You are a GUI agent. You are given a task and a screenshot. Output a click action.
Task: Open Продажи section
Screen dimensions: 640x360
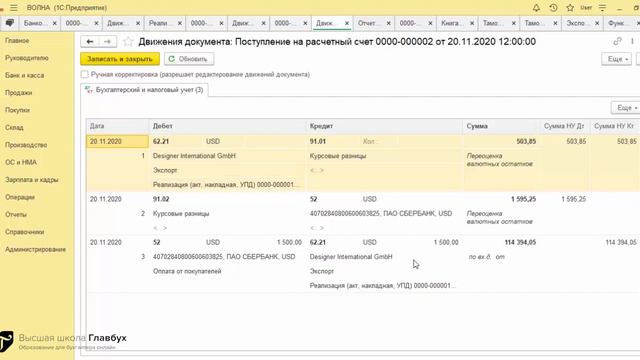point(19,93)
